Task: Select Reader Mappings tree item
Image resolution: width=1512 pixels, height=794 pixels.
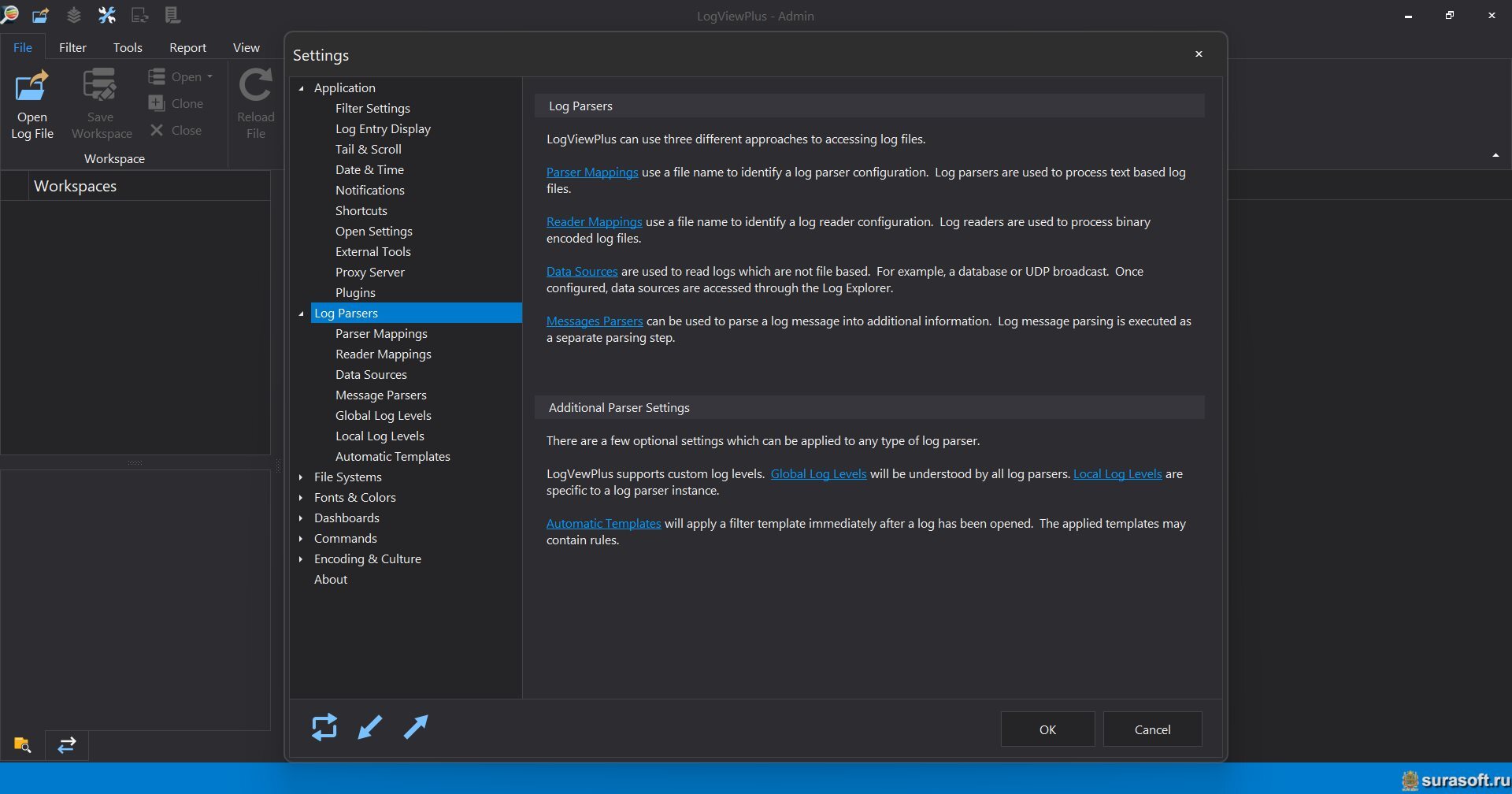Action: 383,354
